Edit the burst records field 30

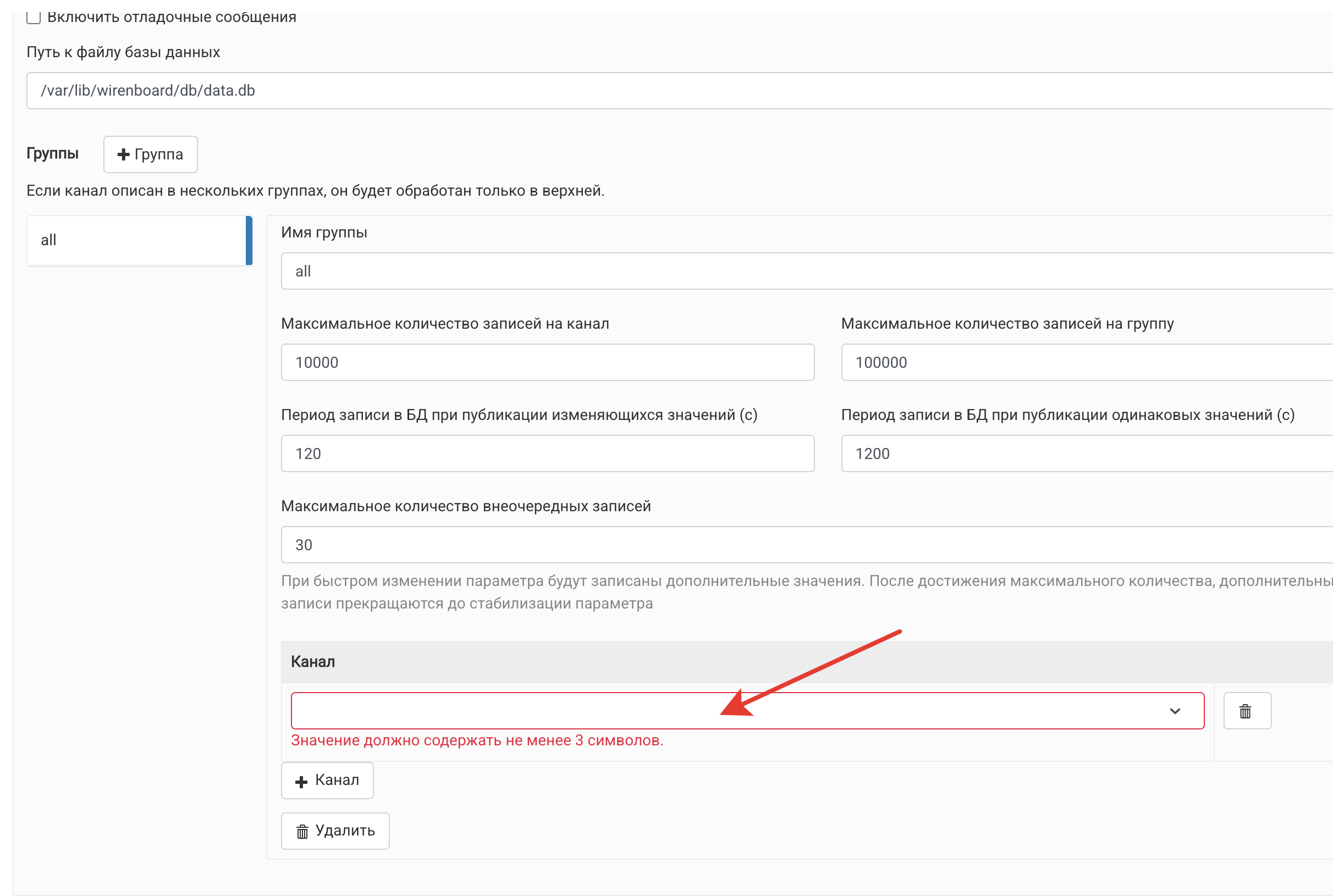(807, 545)
